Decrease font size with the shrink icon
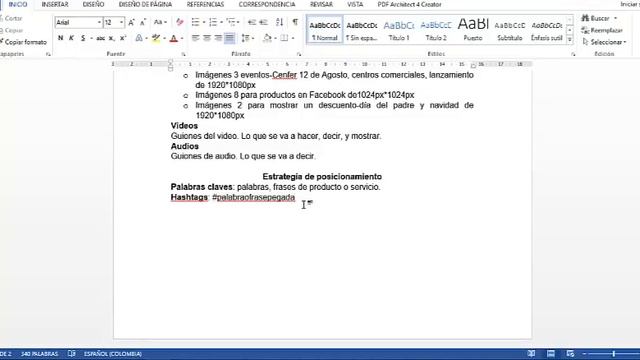 142,22
